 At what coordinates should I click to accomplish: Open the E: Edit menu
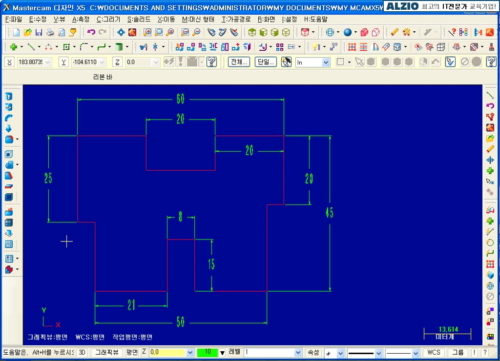point(38,19)
